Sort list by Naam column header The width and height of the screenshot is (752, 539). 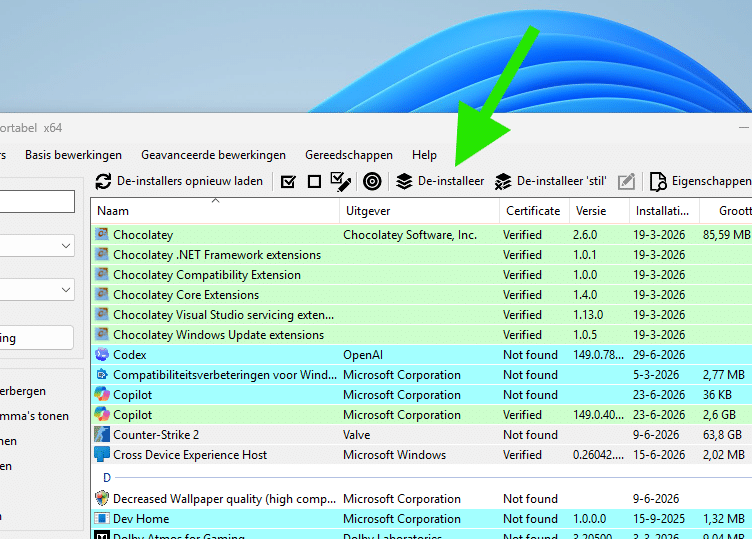point(215,211)
